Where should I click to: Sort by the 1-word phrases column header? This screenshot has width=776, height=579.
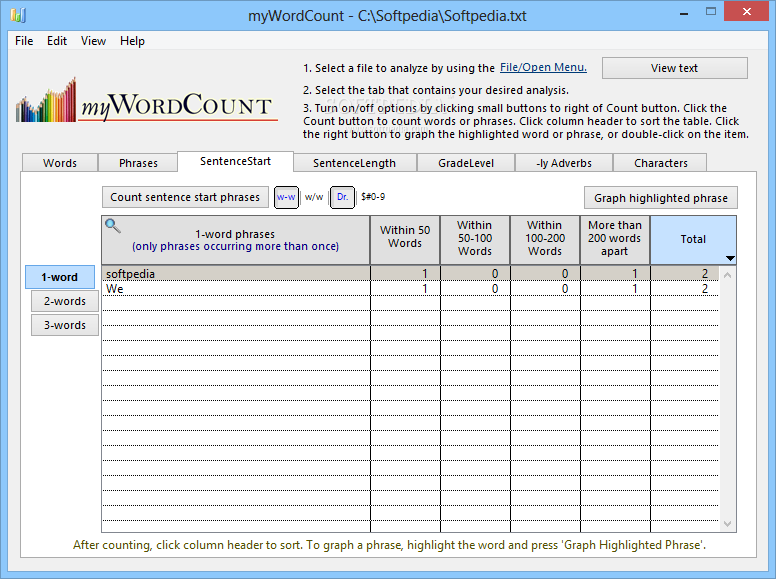[236, 240]
